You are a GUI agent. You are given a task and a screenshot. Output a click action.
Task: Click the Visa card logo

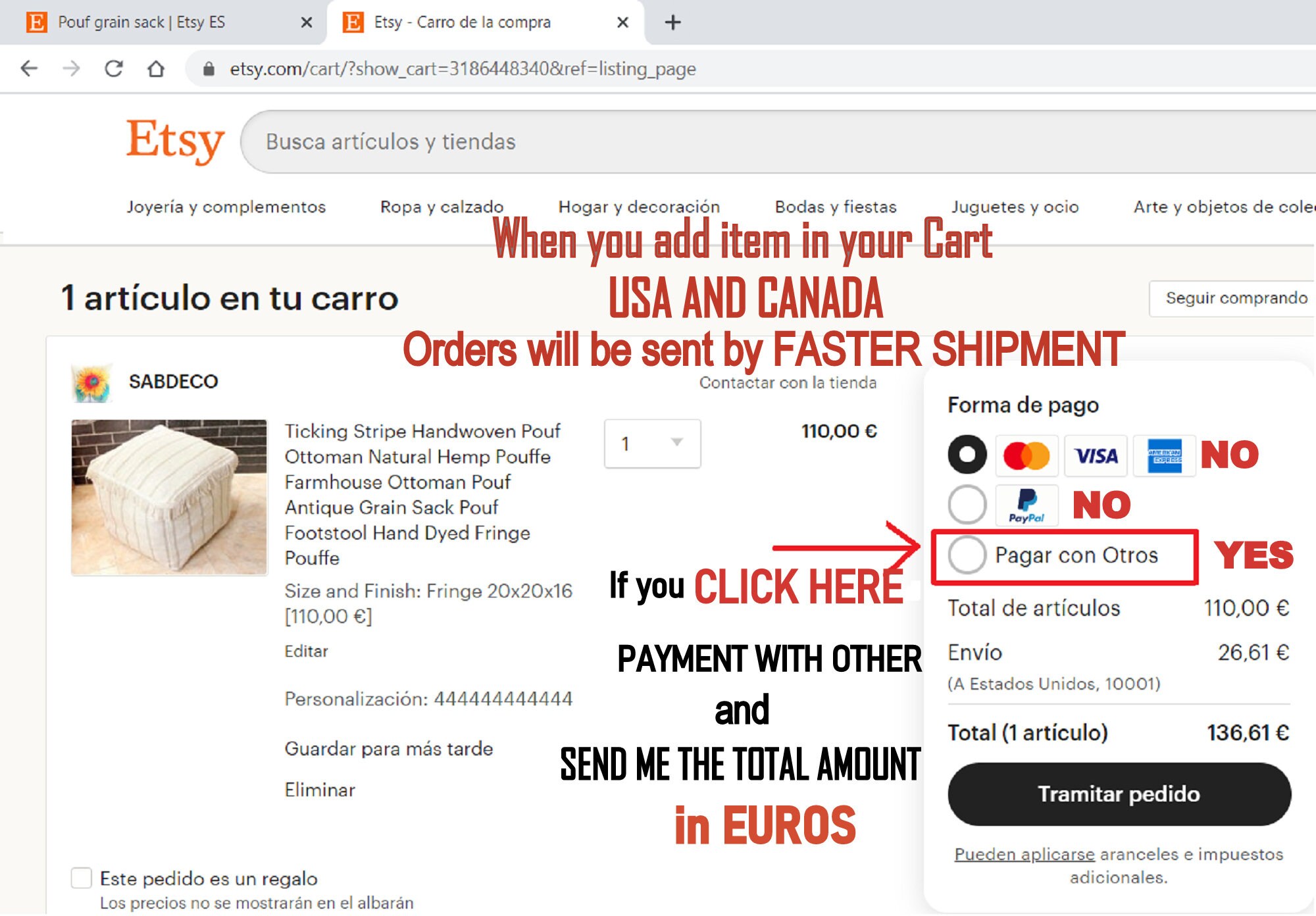[1096, 455]
